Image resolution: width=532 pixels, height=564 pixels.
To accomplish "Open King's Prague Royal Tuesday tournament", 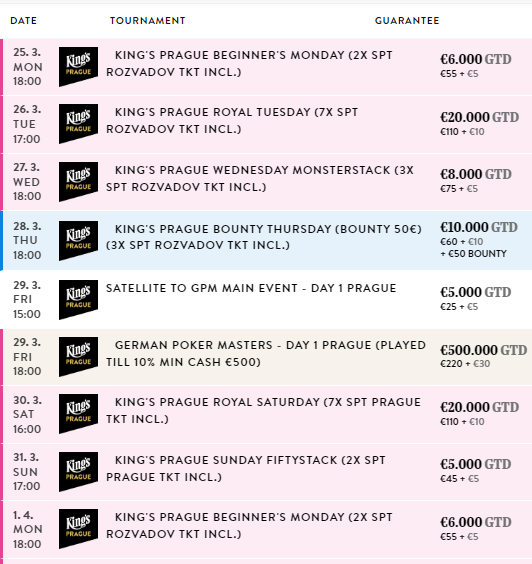I will 232,120.
